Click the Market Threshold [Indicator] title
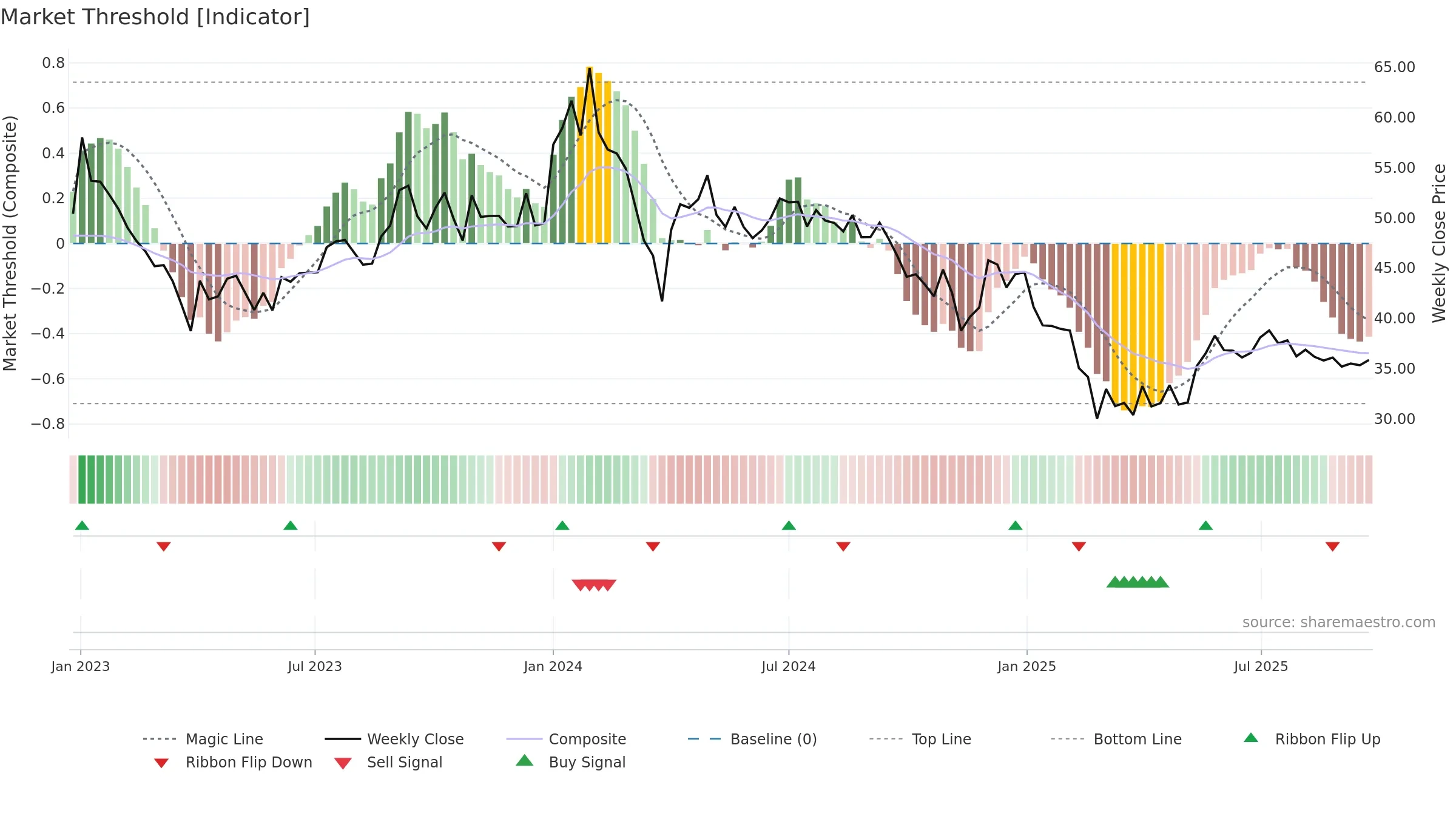 click(155, 17)
